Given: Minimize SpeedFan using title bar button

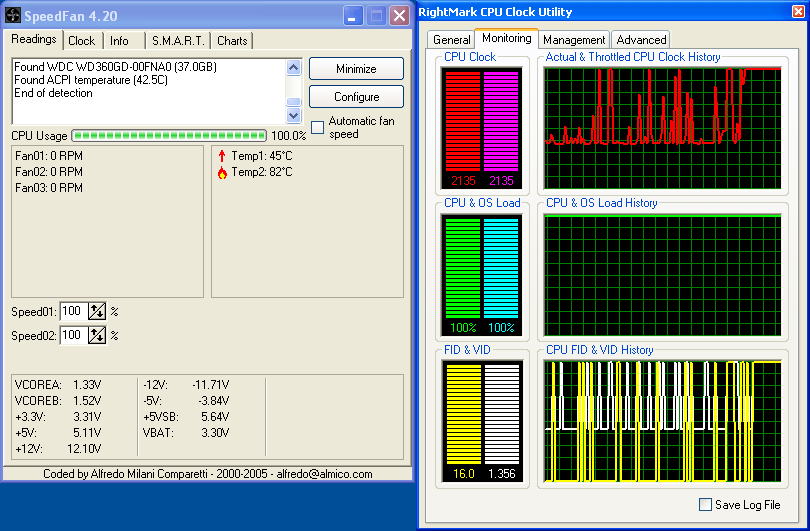Looking at the screenshot, I should click(x=353, y=15).
